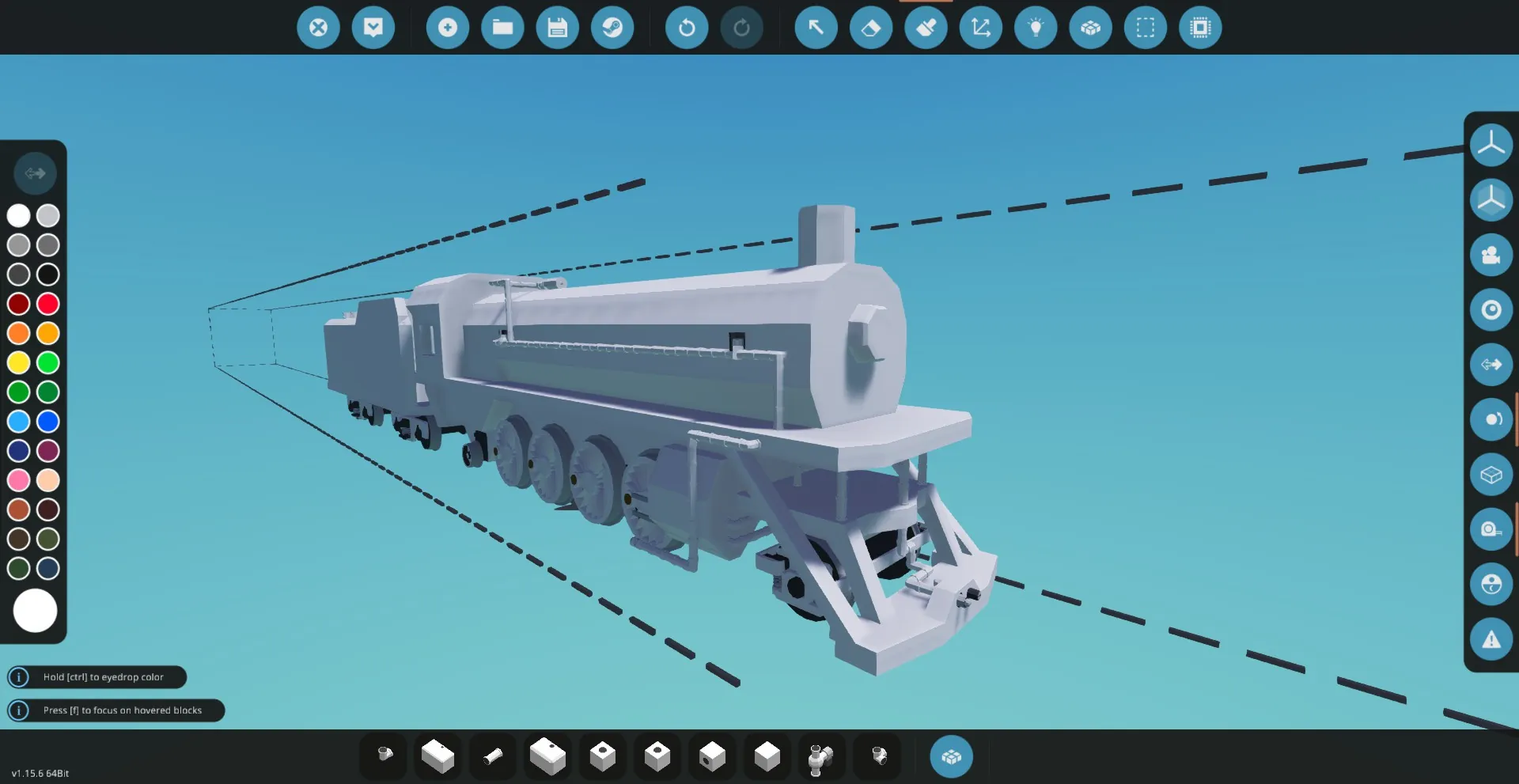Select the Eraser tool
Screen dimensions: 1519x784
870,28
